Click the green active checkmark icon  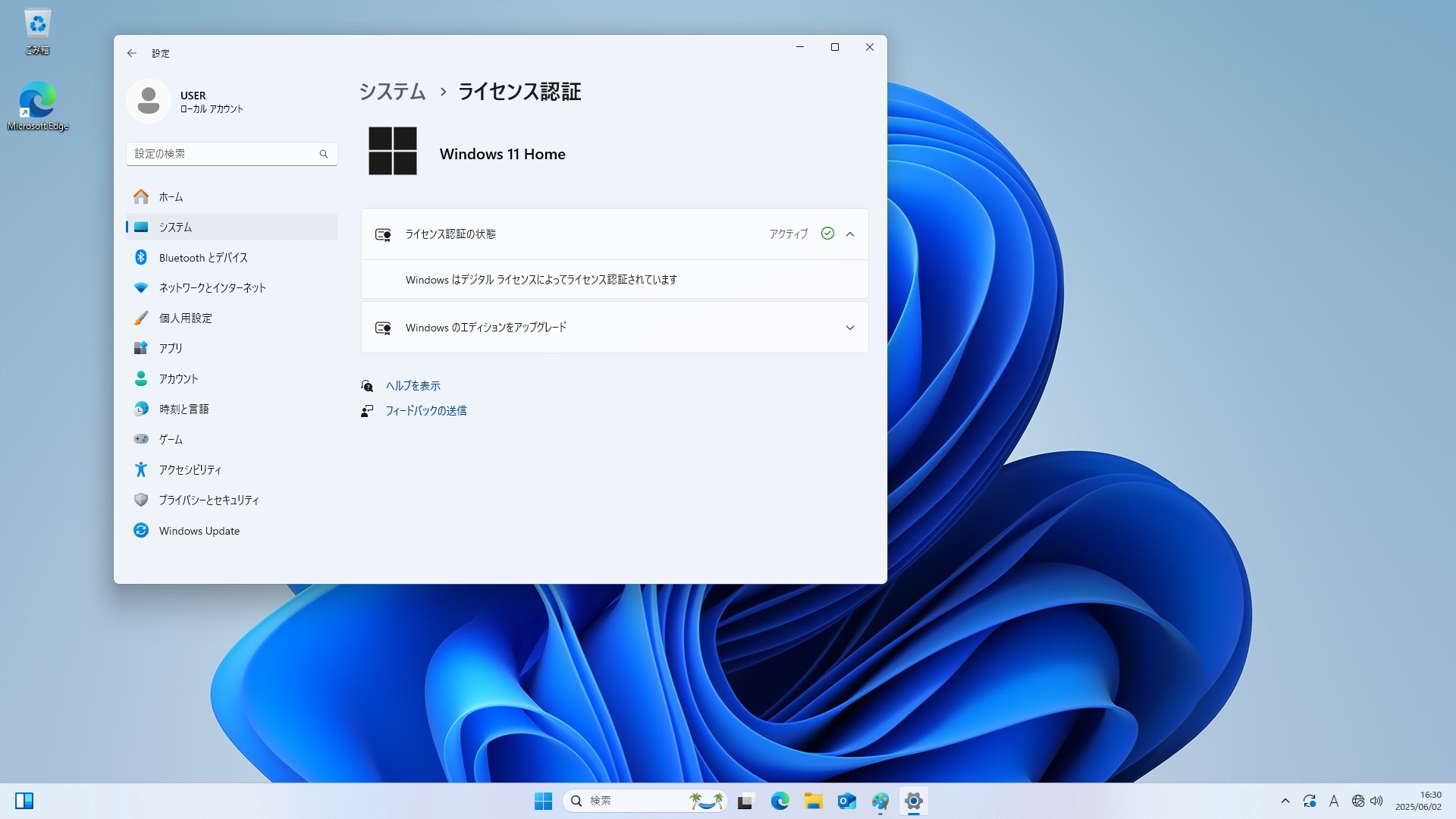(827, 234)
